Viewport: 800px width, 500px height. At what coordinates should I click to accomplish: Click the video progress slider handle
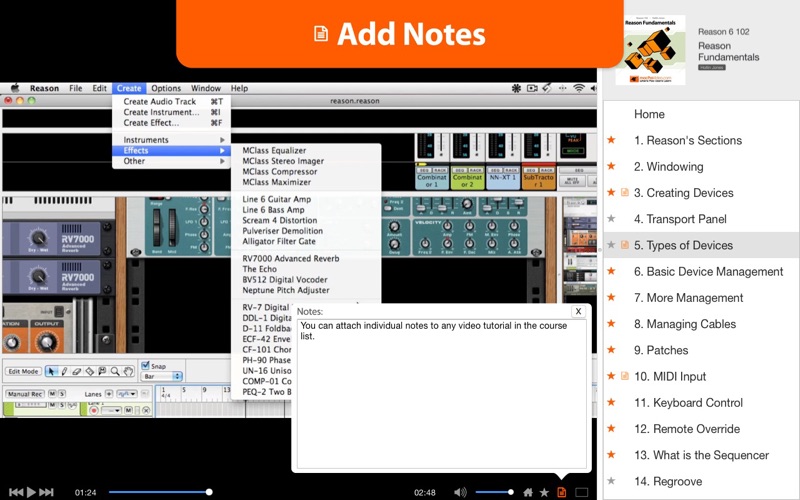click(209, 492)
